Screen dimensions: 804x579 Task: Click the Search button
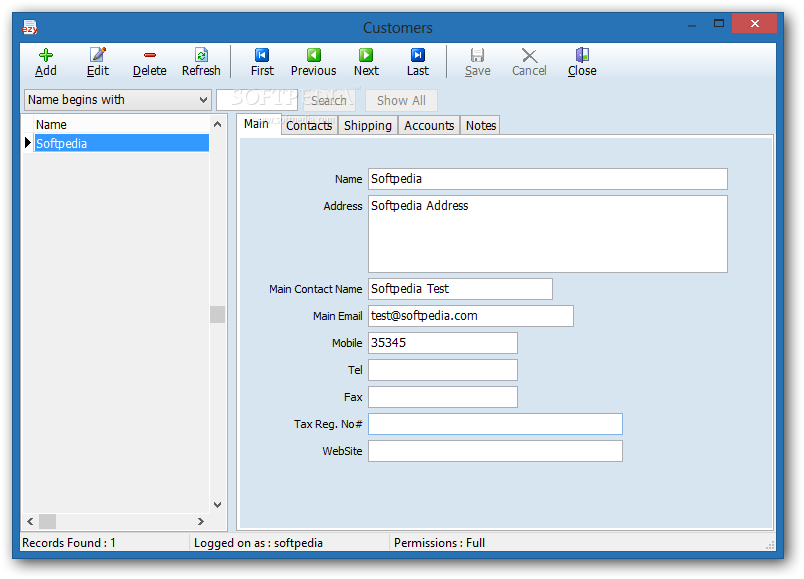pos(329,101)
